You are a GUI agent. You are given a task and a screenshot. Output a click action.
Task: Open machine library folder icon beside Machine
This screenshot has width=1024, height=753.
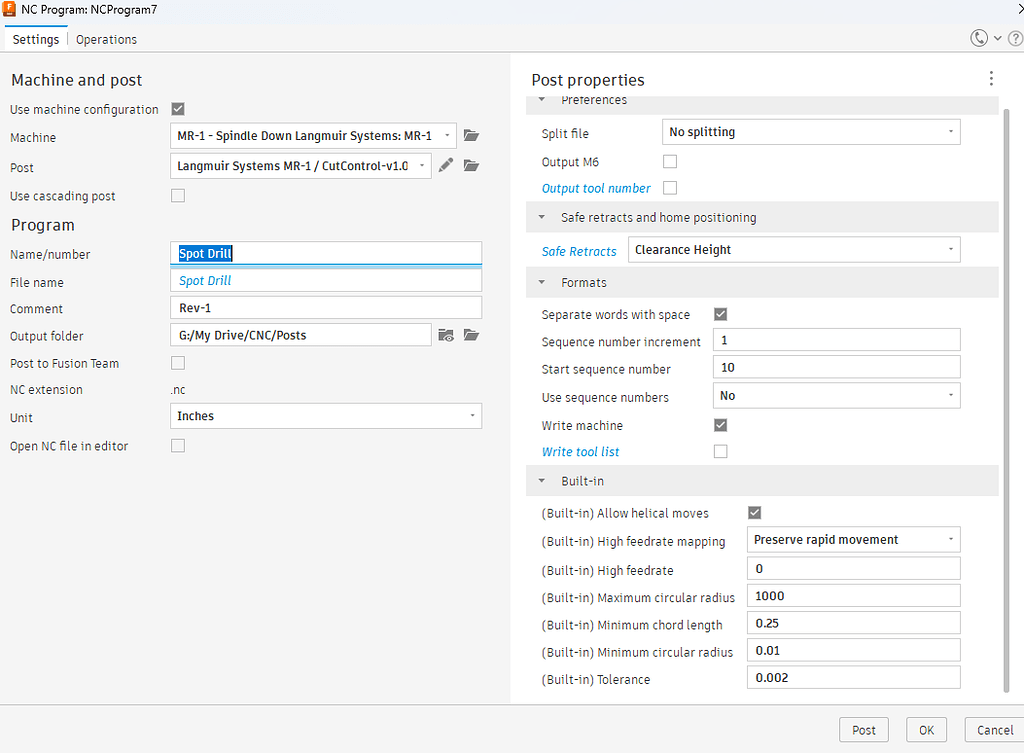tap(472, 136)
